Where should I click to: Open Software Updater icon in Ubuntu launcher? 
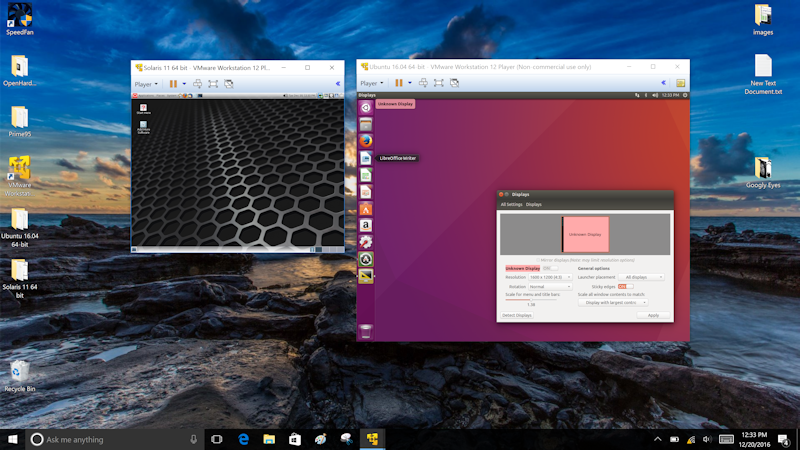pos(365,259)
